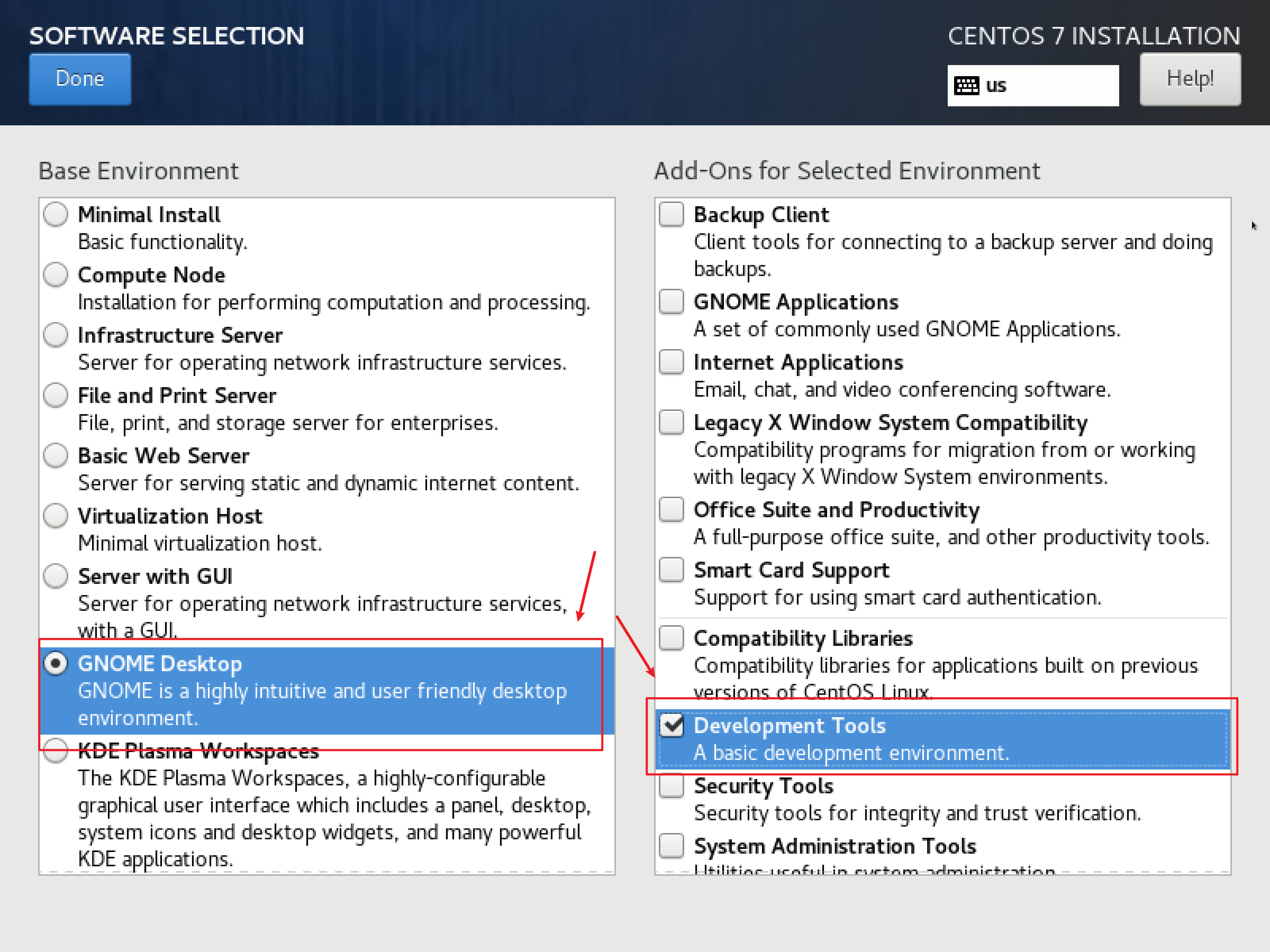Click 'File, print, and storage server for enterprises.'
The width and height of the screenshot is (1270, 952).
(x=288, y=423)
